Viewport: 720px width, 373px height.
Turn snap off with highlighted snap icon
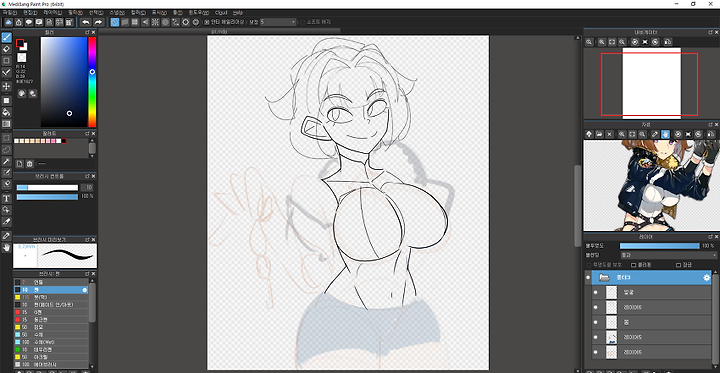click(115, 22)
